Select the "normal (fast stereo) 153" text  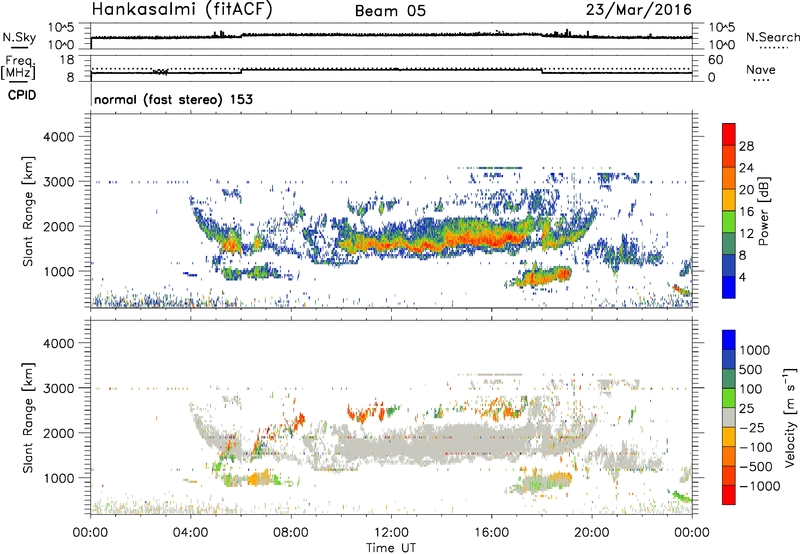[x=173, y=99]
